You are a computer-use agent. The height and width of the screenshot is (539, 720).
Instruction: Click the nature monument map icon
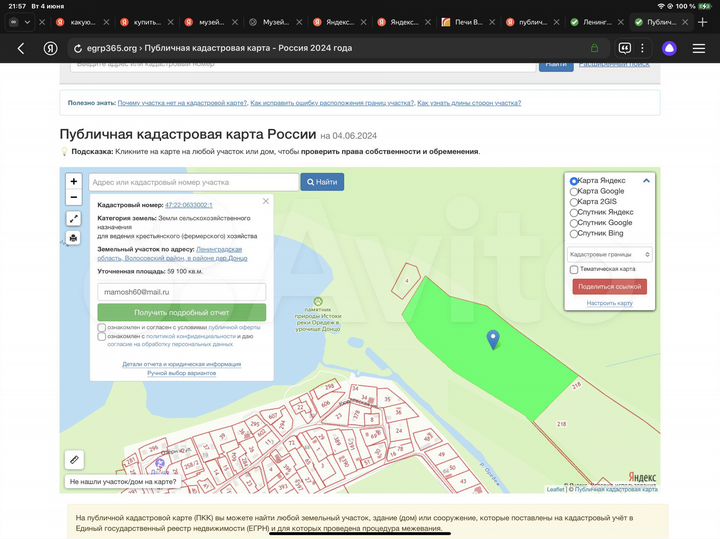pos(318,302)
